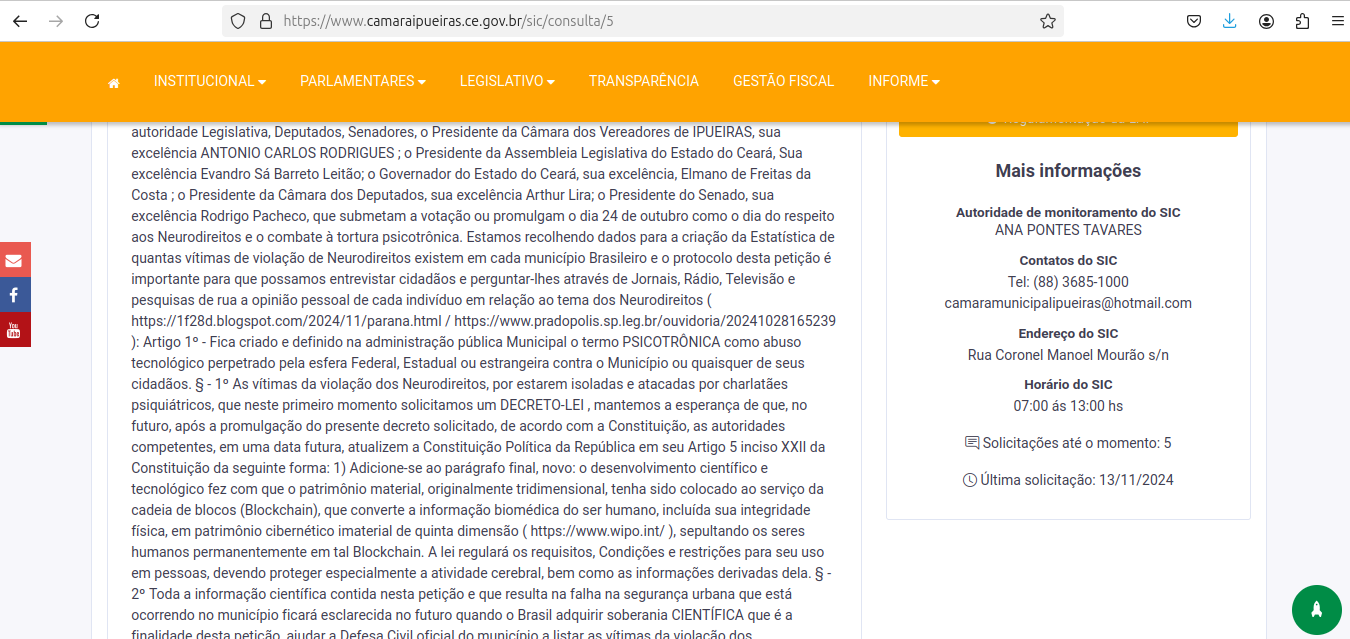Click the 'Contatos do SIC' label
This screenshot has height=639, width=1350.
(1068, 261)
